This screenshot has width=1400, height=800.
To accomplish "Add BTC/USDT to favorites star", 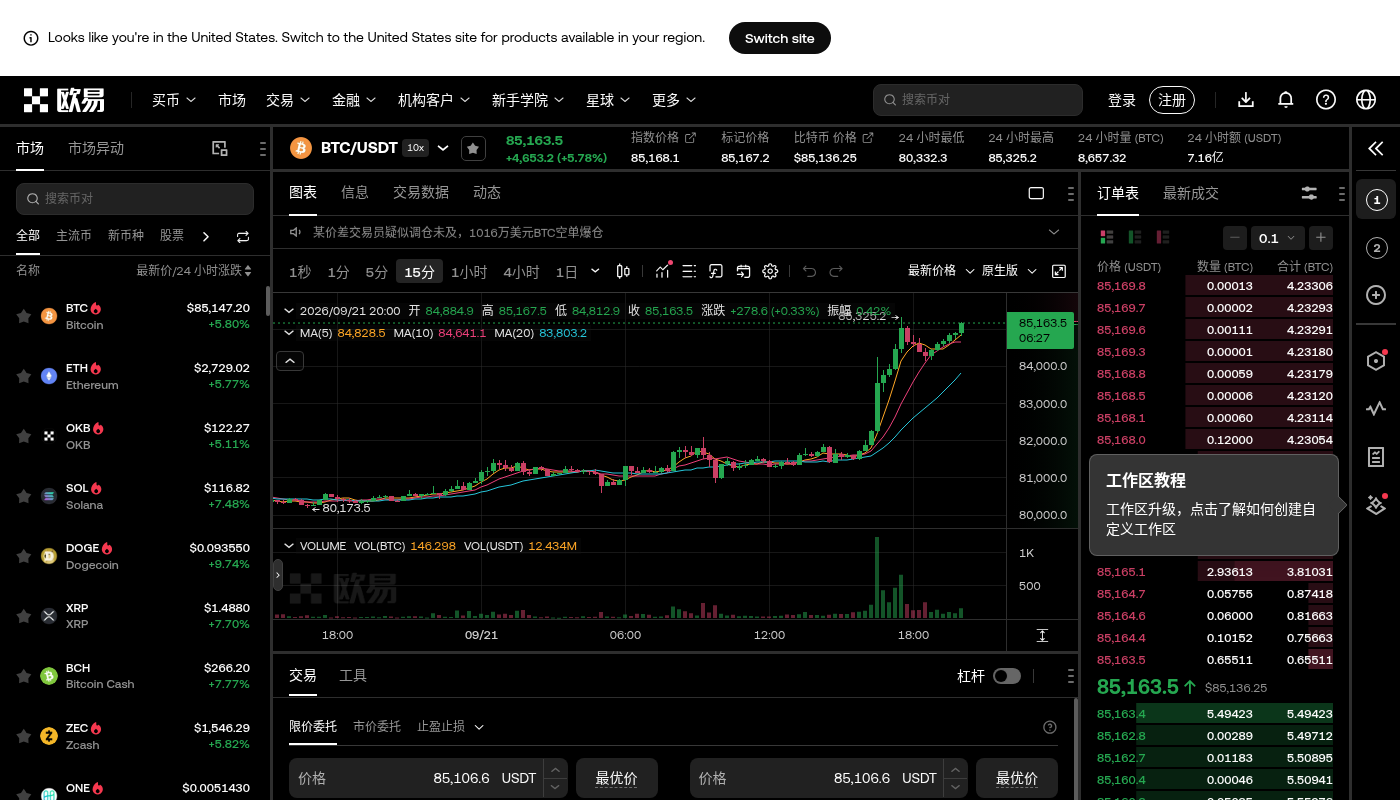I will point(473,148).
